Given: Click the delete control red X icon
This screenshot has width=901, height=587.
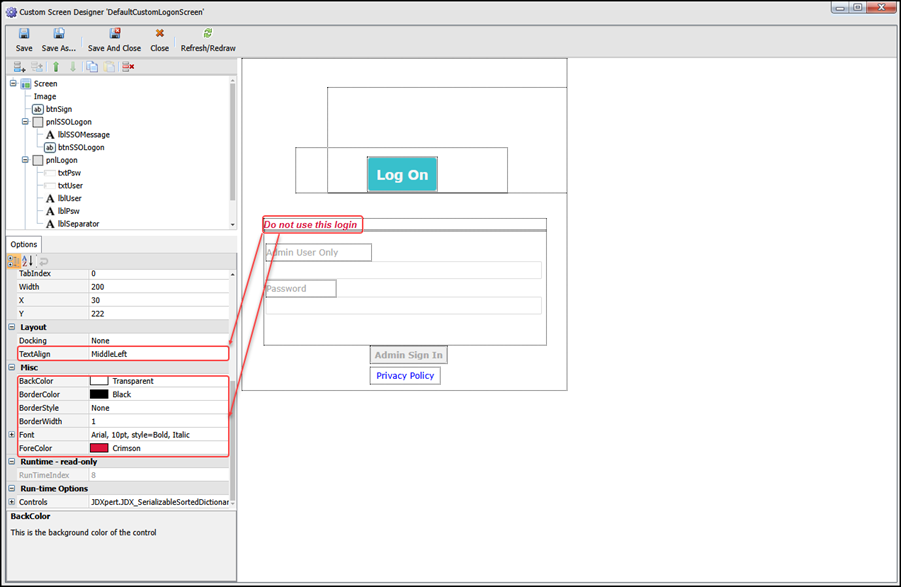Looking at the screenshot, I should click(x=128, y=67).
